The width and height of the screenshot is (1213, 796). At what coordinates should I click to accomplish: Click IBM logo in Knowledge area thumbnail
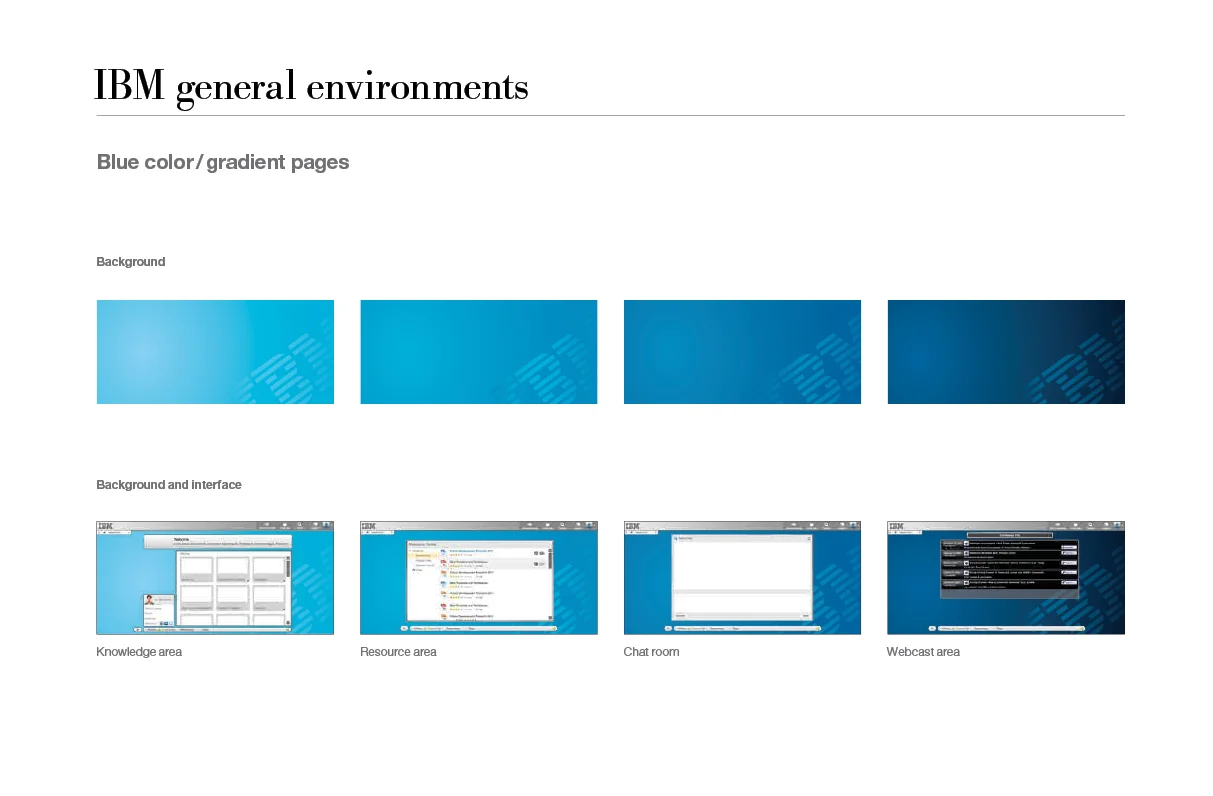click(x=105, y=526)
